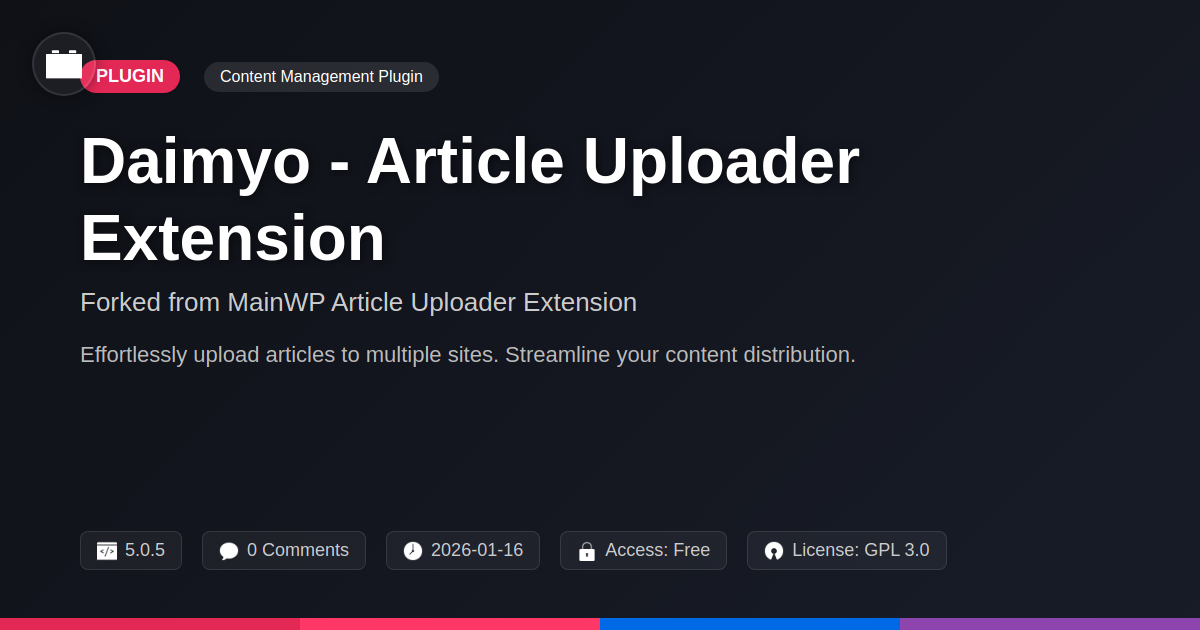Click the pink color bar segment

(450, 624)
